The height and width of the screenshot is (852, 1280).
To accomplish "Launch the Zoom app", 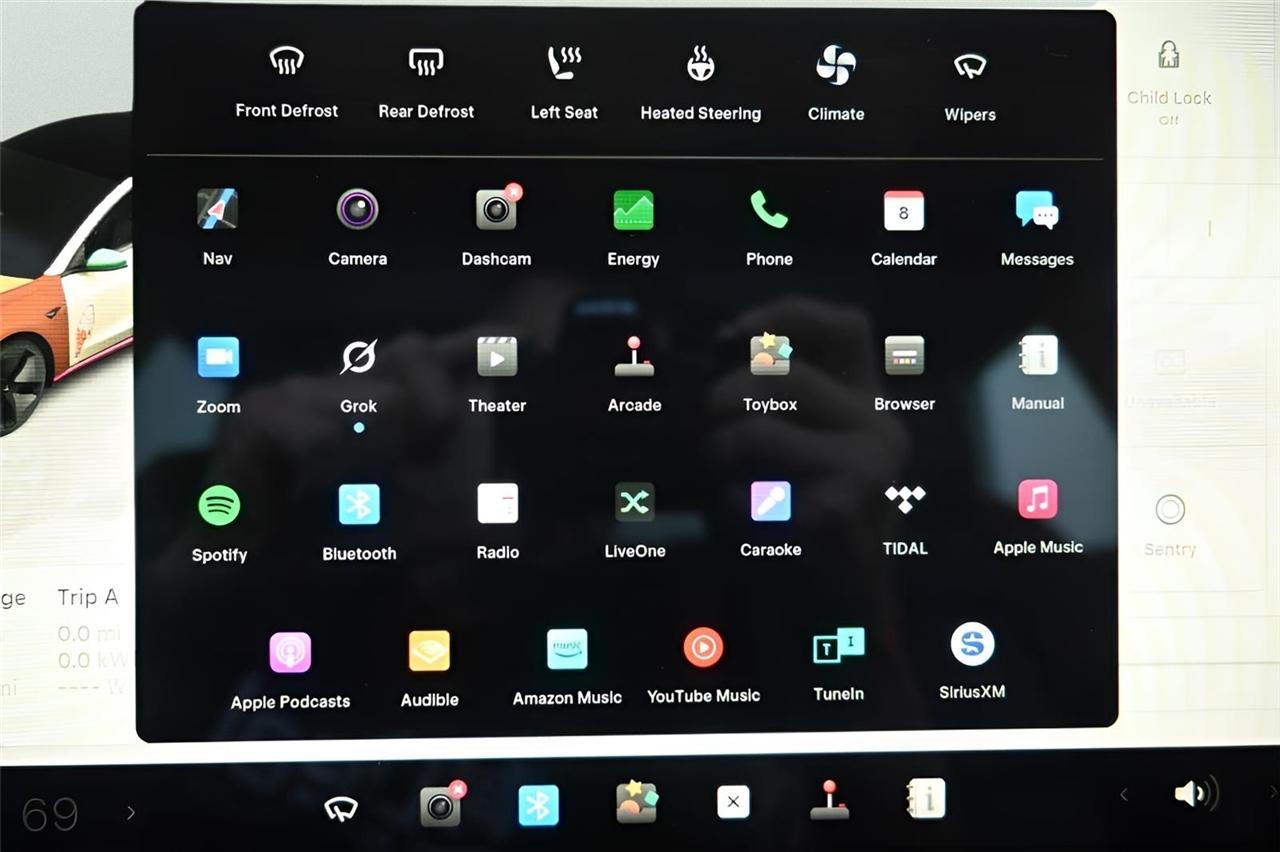I will pyautogui.click(x=218, y=357).
